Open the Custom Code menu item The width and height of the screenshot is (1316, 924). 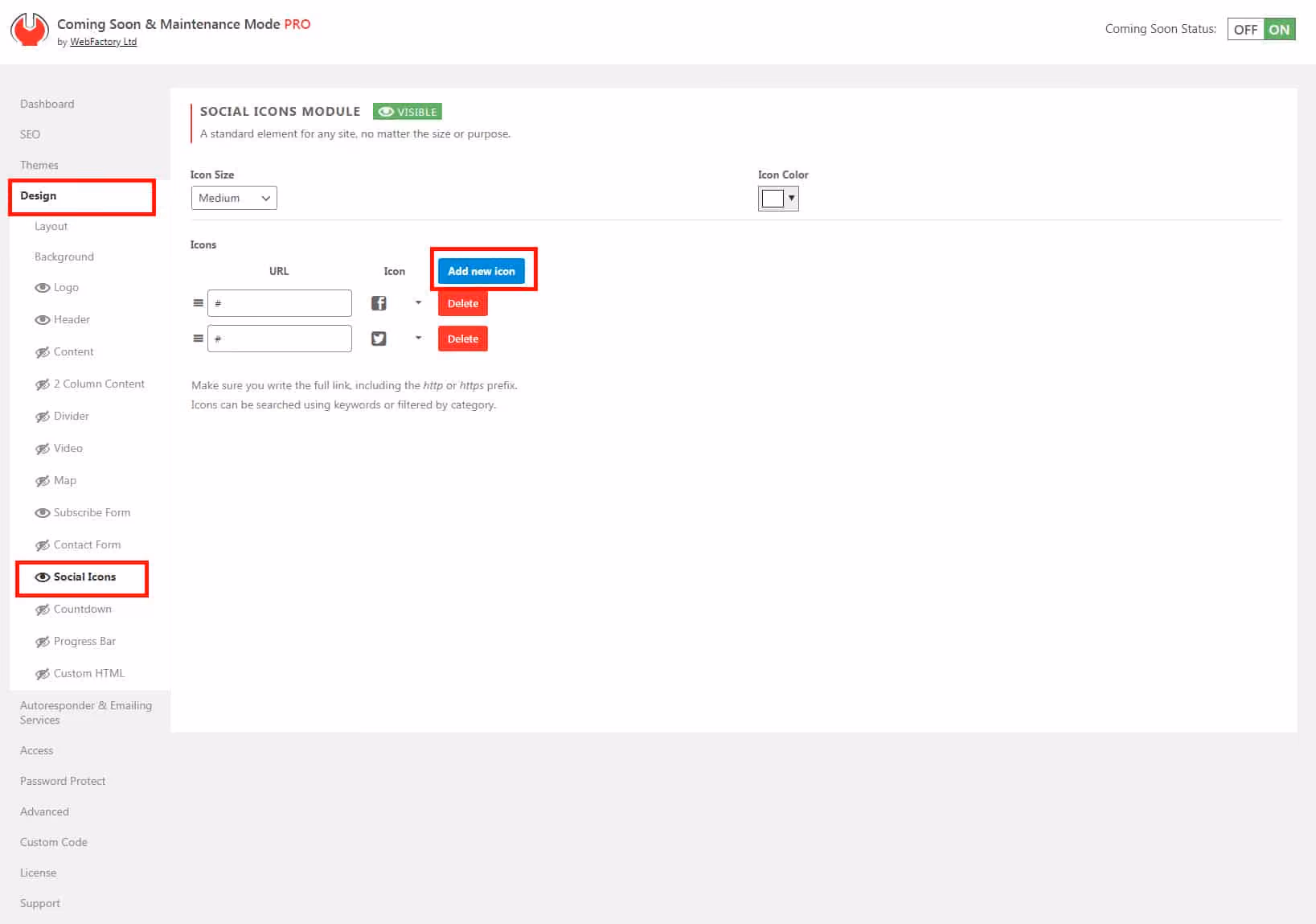coord(54,842)
